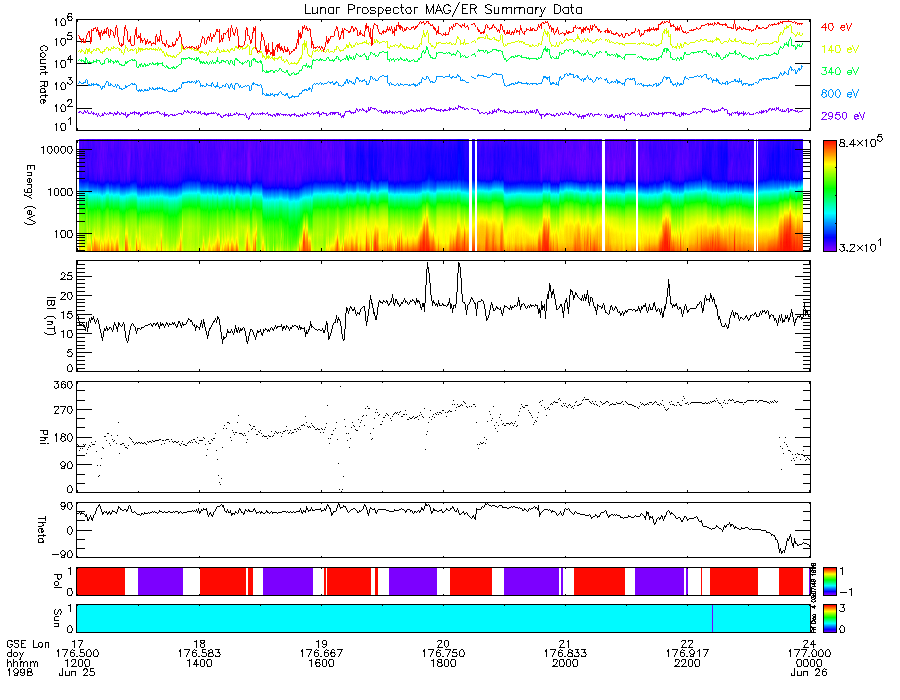Click the '10000' energy axis tick label
Viewport: 900px width, 700px height.
click(57, 150)
